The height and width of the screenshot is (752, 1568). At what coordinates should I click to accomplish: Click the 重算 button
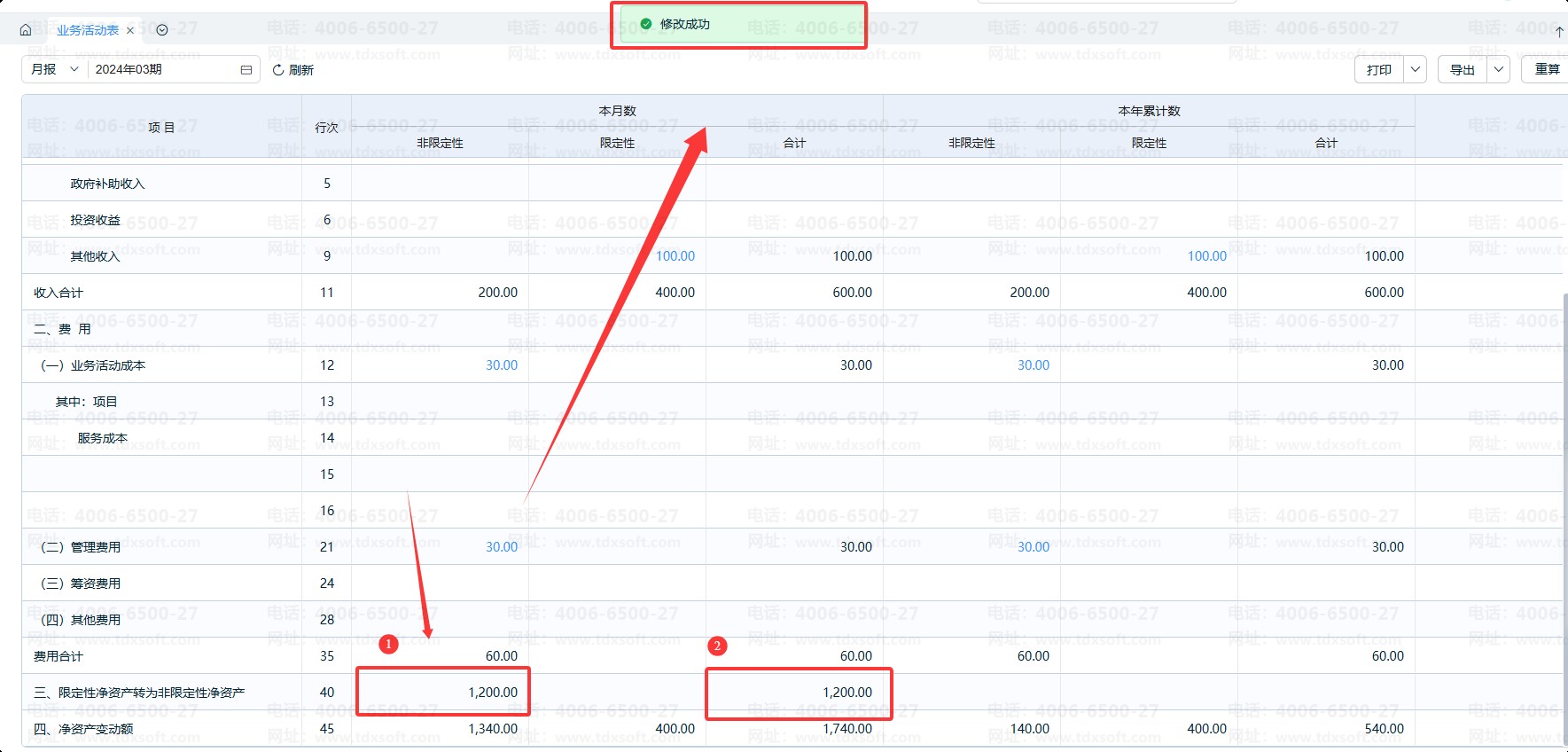point(1547,69)
